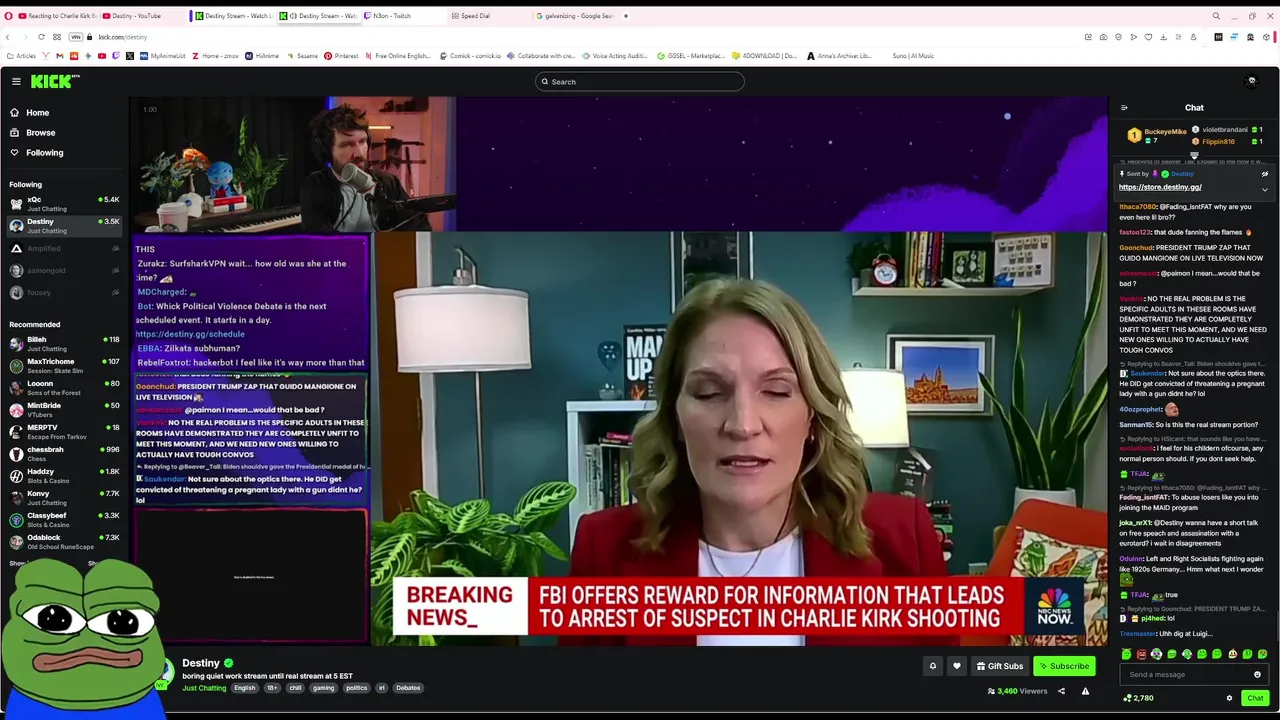Open recommended channel MintBride
The height and width of the screenshot is (720, 1280).
[64, 409]
